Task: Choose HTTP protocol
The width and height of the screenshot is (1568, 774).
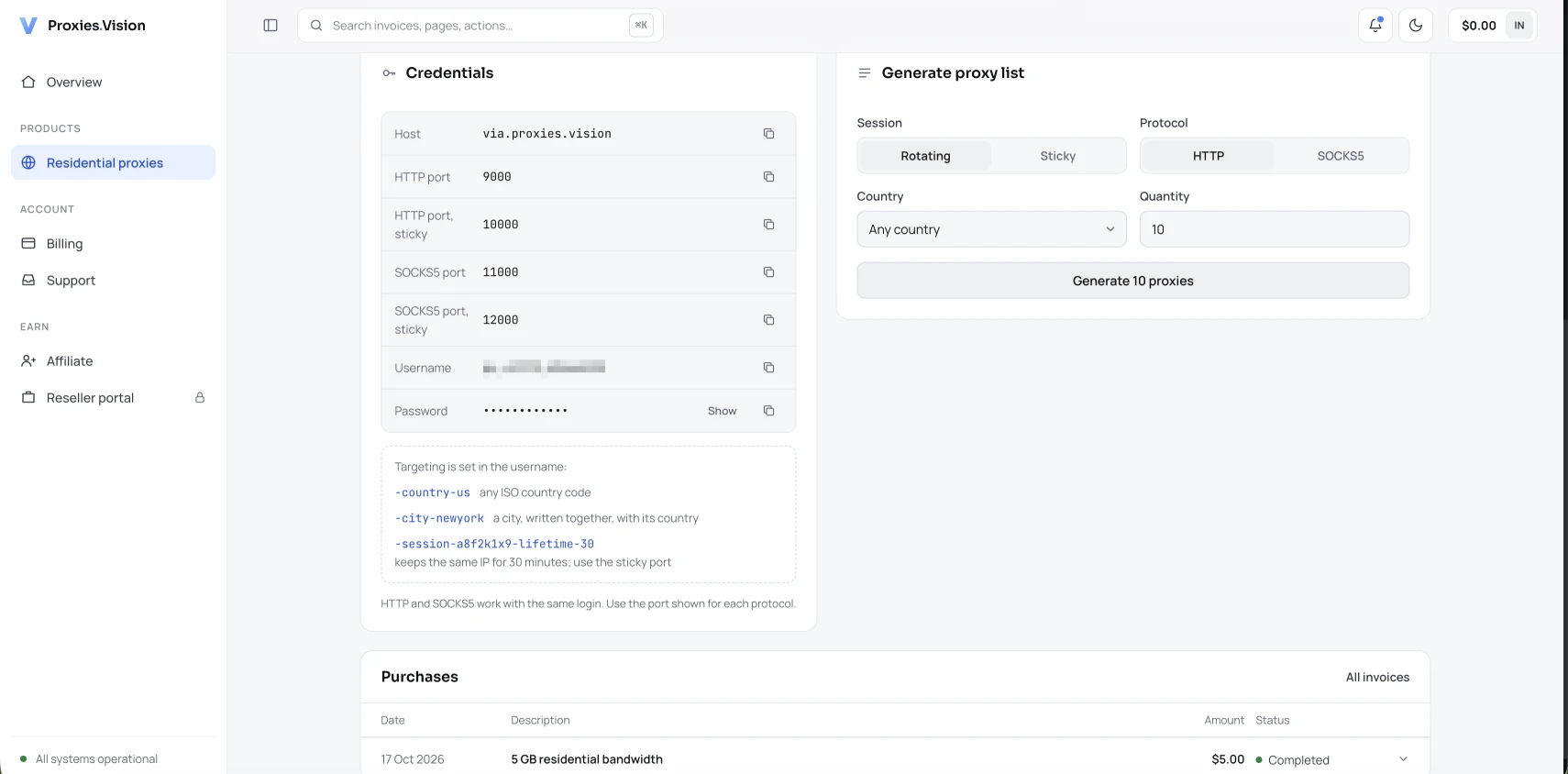Action: [1208, 156]
